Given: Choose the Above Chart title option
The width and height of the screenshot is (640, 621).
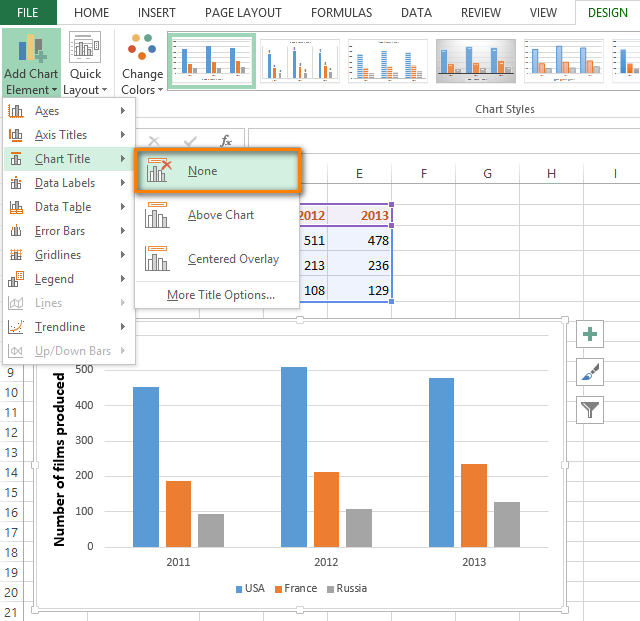Looking at the screenshot, I should [x=220, y=215].
